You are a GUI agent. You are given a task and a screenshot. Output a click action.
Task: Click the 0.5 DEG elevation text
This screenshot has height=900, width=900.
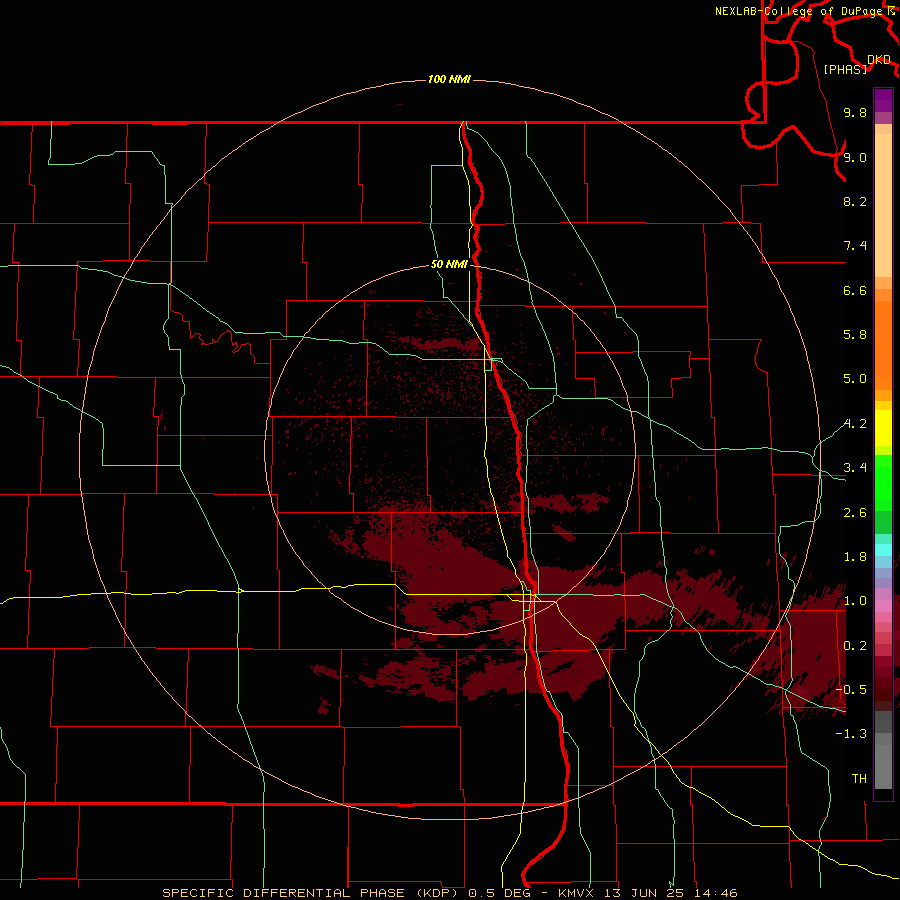click(x=498, y=893)
